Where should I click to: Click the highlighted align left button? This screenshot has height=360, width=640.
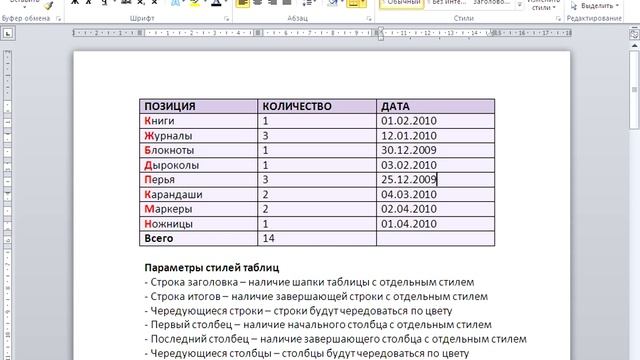point(243,3)
